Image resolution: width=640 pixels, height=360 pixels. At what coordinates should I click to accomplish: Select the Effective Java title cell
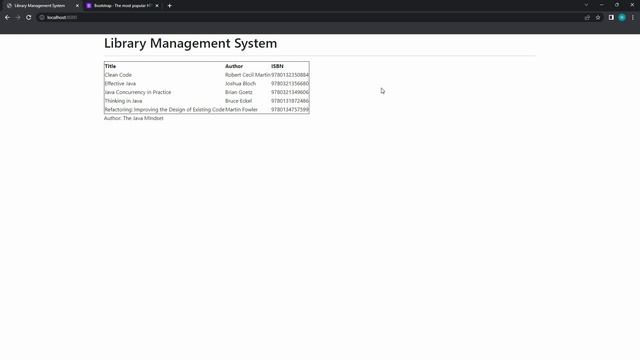click(120, 84)
